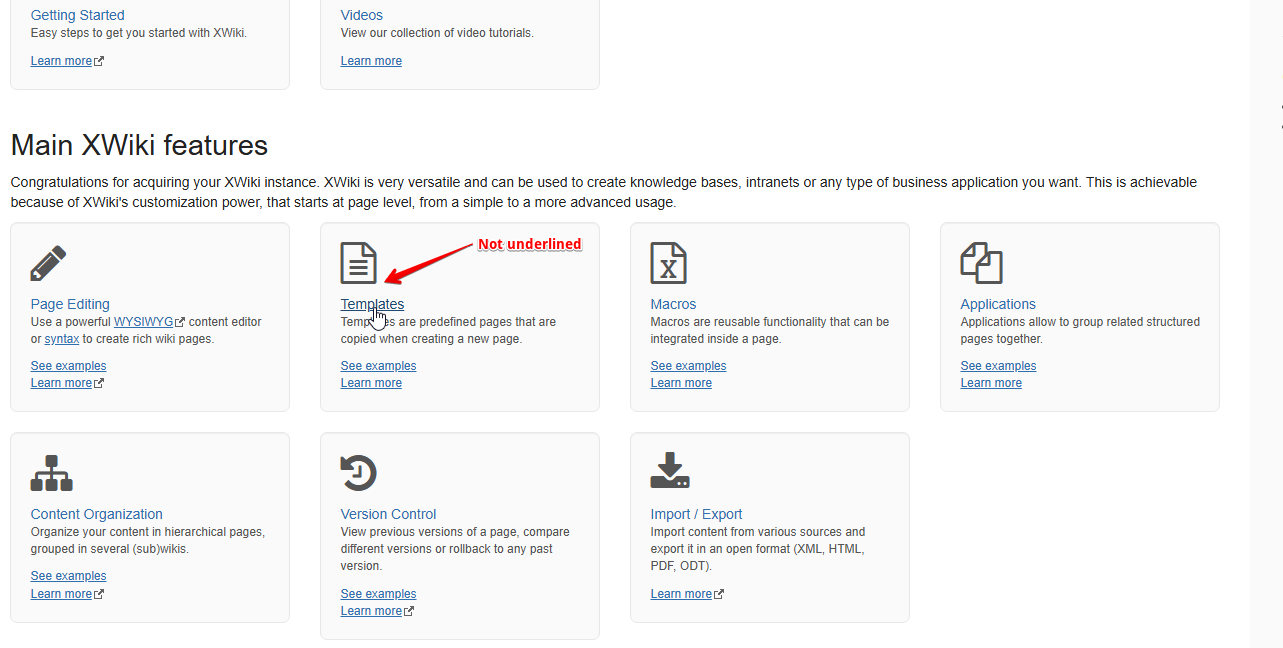Click the pencil icon above Page Editing
Screen dimensions: 1283x648
[49, 263]
